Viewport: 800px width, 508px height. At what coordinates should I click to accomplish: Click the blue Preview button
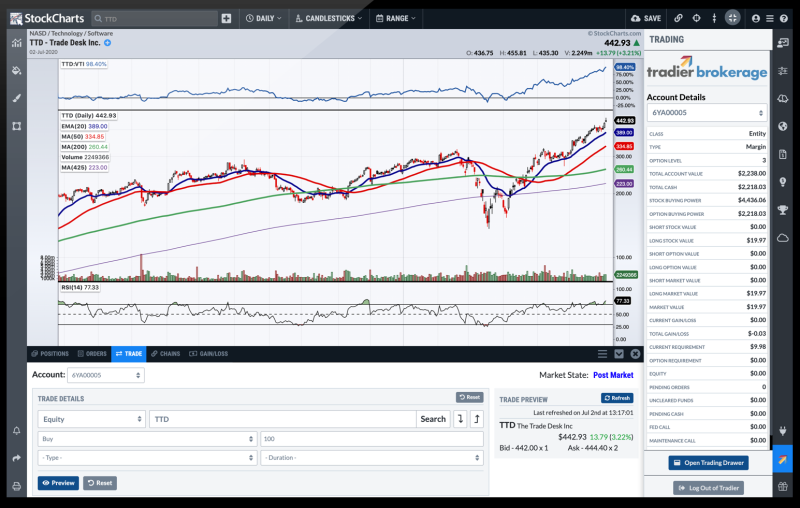58,483
